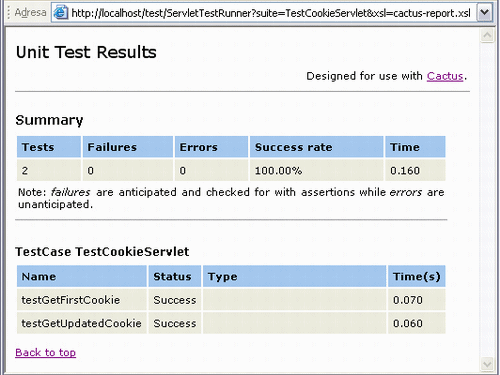Screen dimensions: 500x375
Task: Select the Status column header
Action: point(175,276)
